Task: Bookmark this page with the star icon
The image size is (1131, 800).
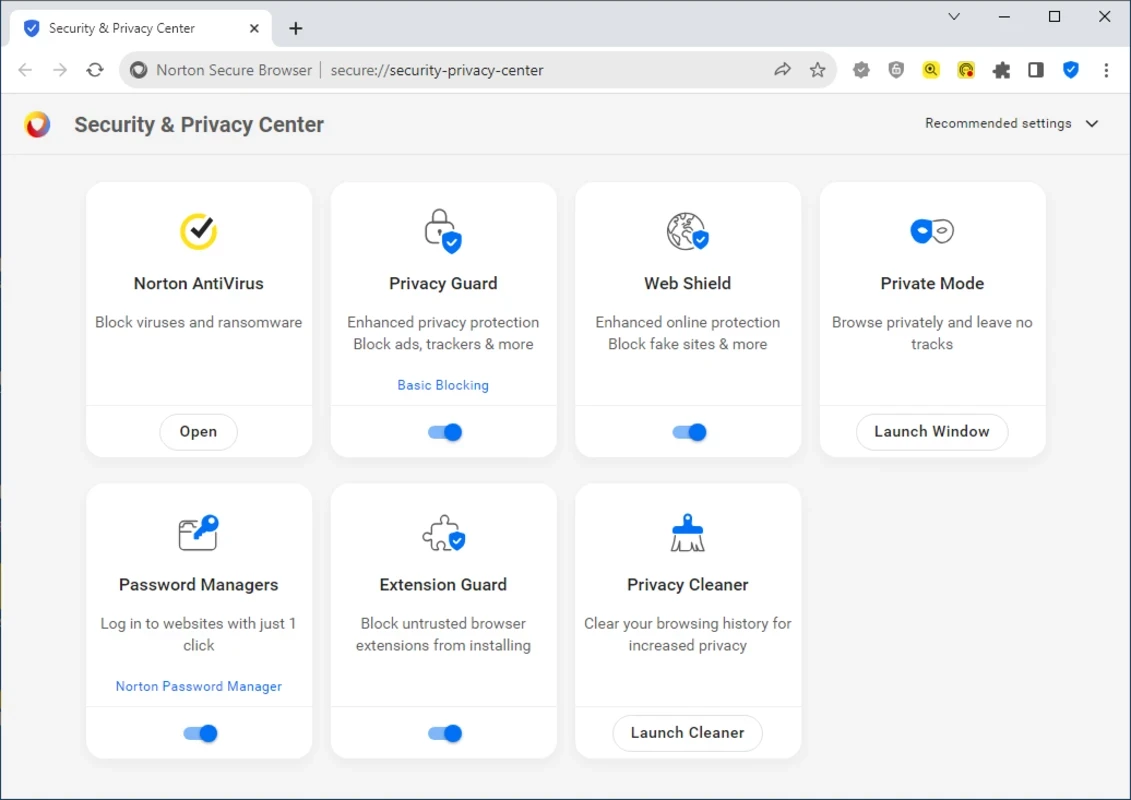Action: tap(817, 70)
